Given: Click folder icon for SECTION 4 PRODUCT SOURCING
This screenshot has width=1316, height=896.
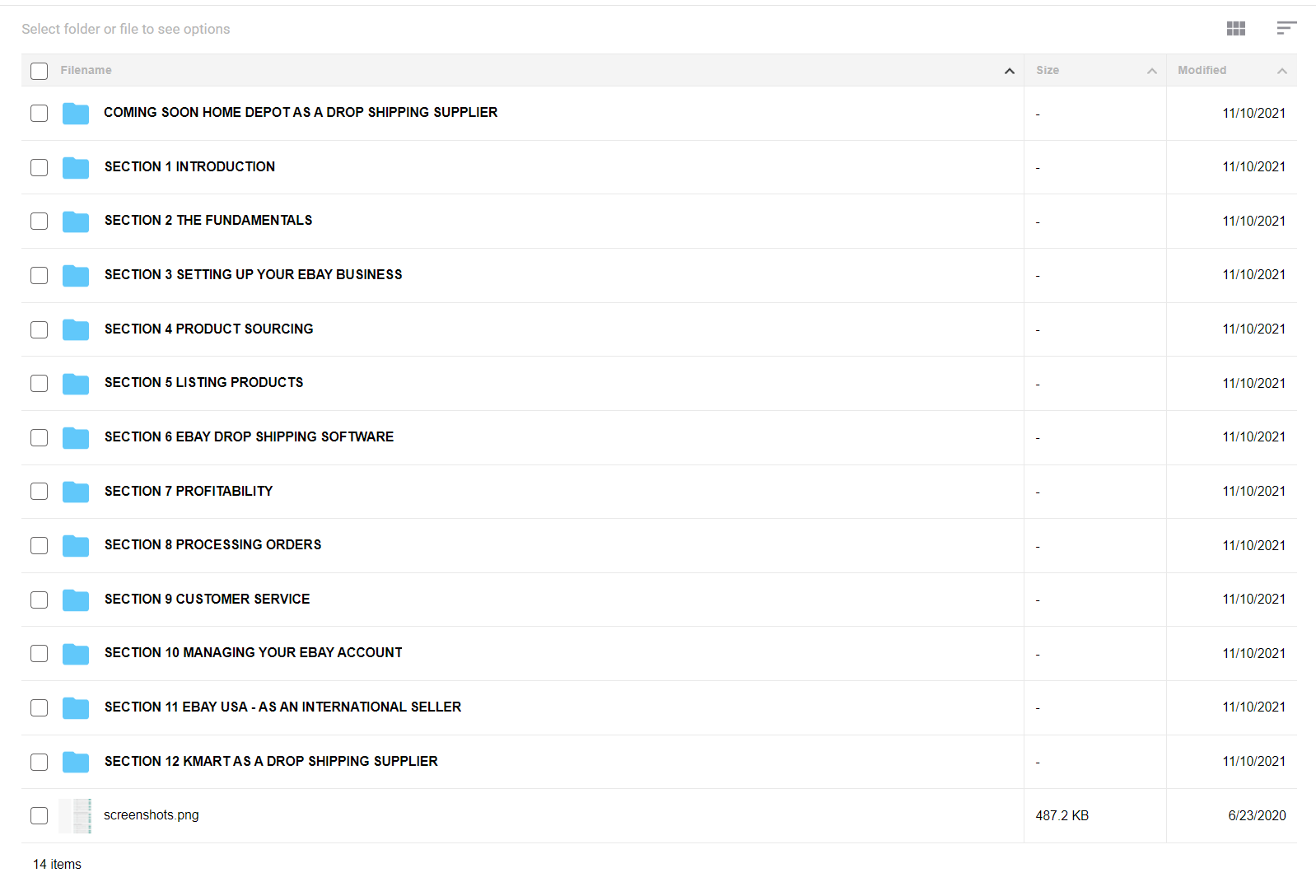Looking at the screenshot, I should coord(76,329).
